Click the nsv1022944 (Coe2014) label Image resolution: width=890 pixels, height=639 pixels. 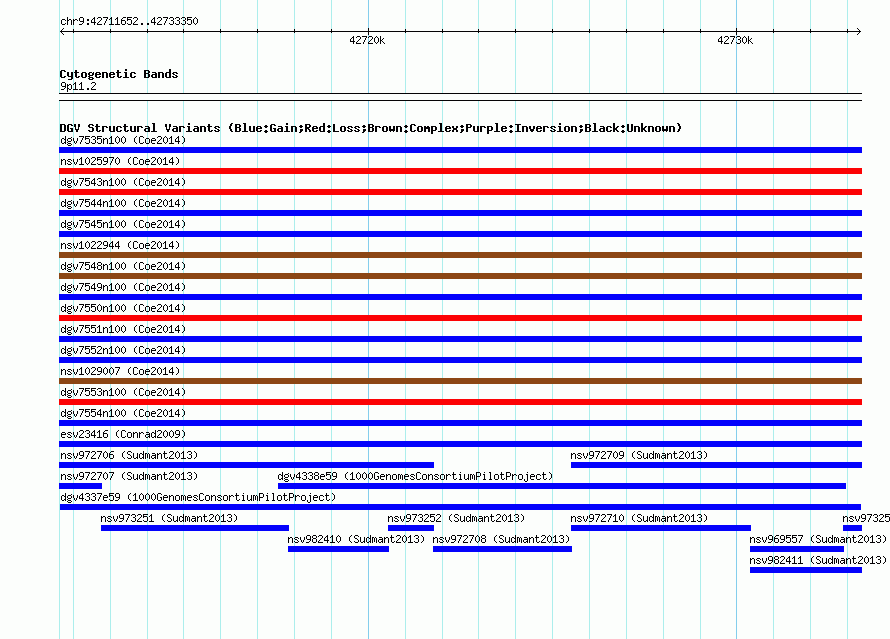point(120,245)
